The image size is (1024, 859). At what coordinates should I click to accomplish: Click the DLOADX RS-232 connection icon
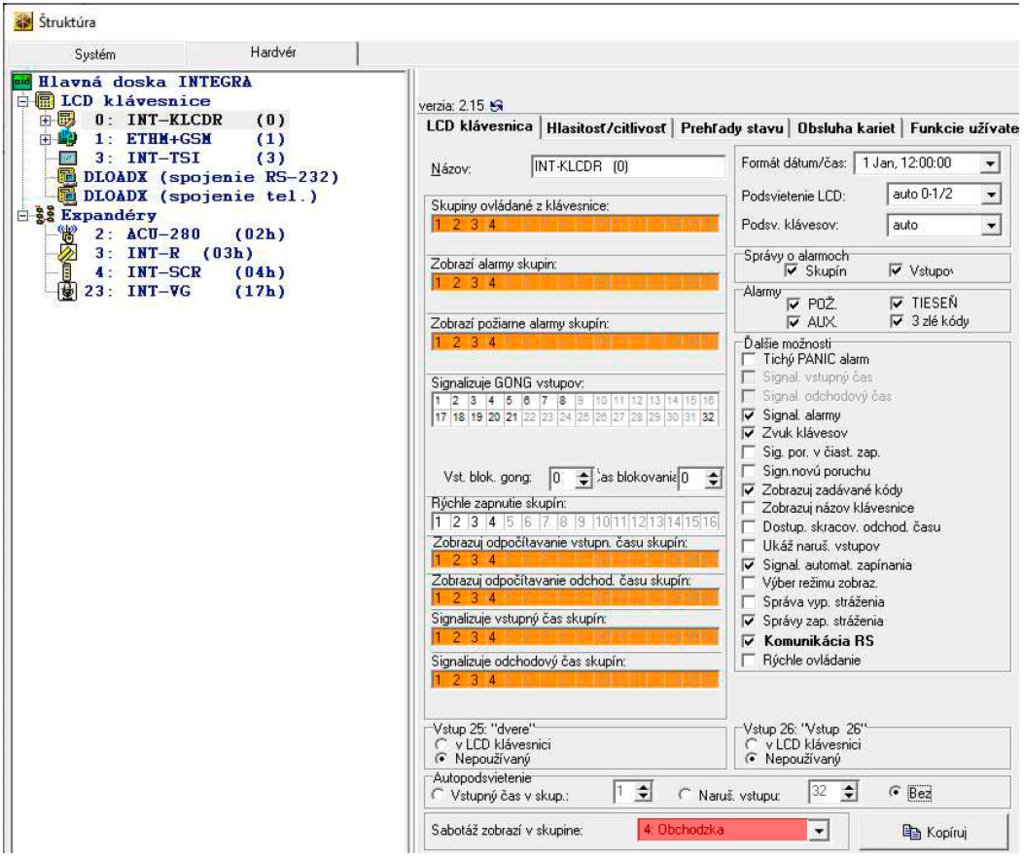[68, 177]
